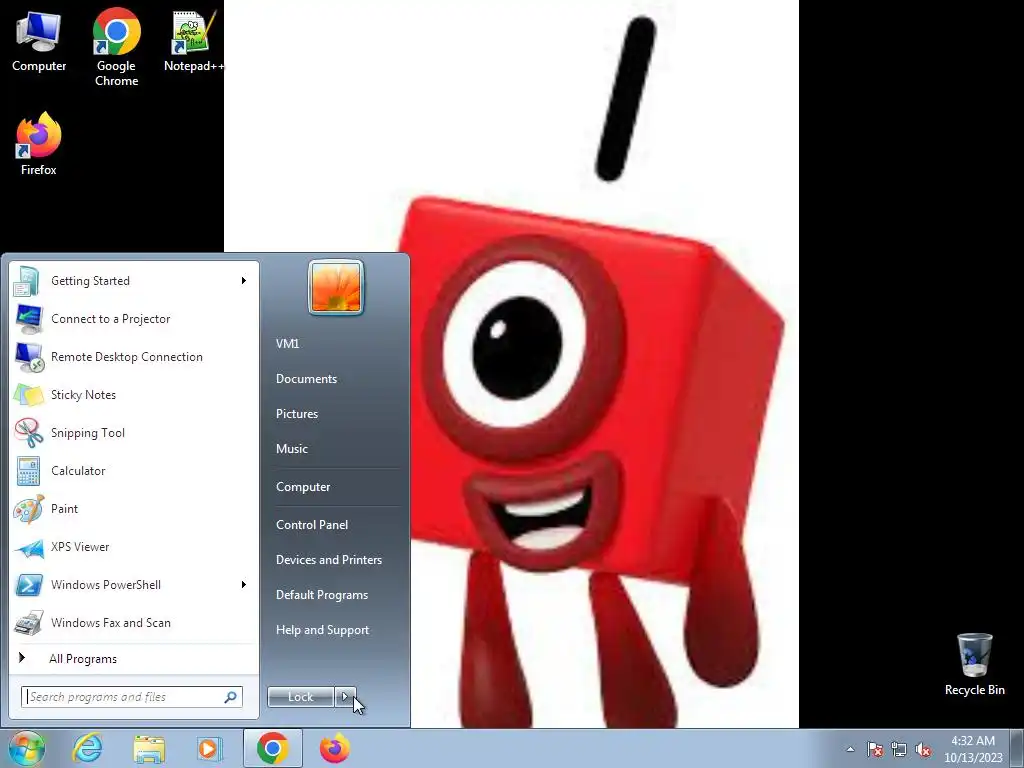
Task: Open Windows Explorer folder in taskbar
Action: [x=149, y=748]
